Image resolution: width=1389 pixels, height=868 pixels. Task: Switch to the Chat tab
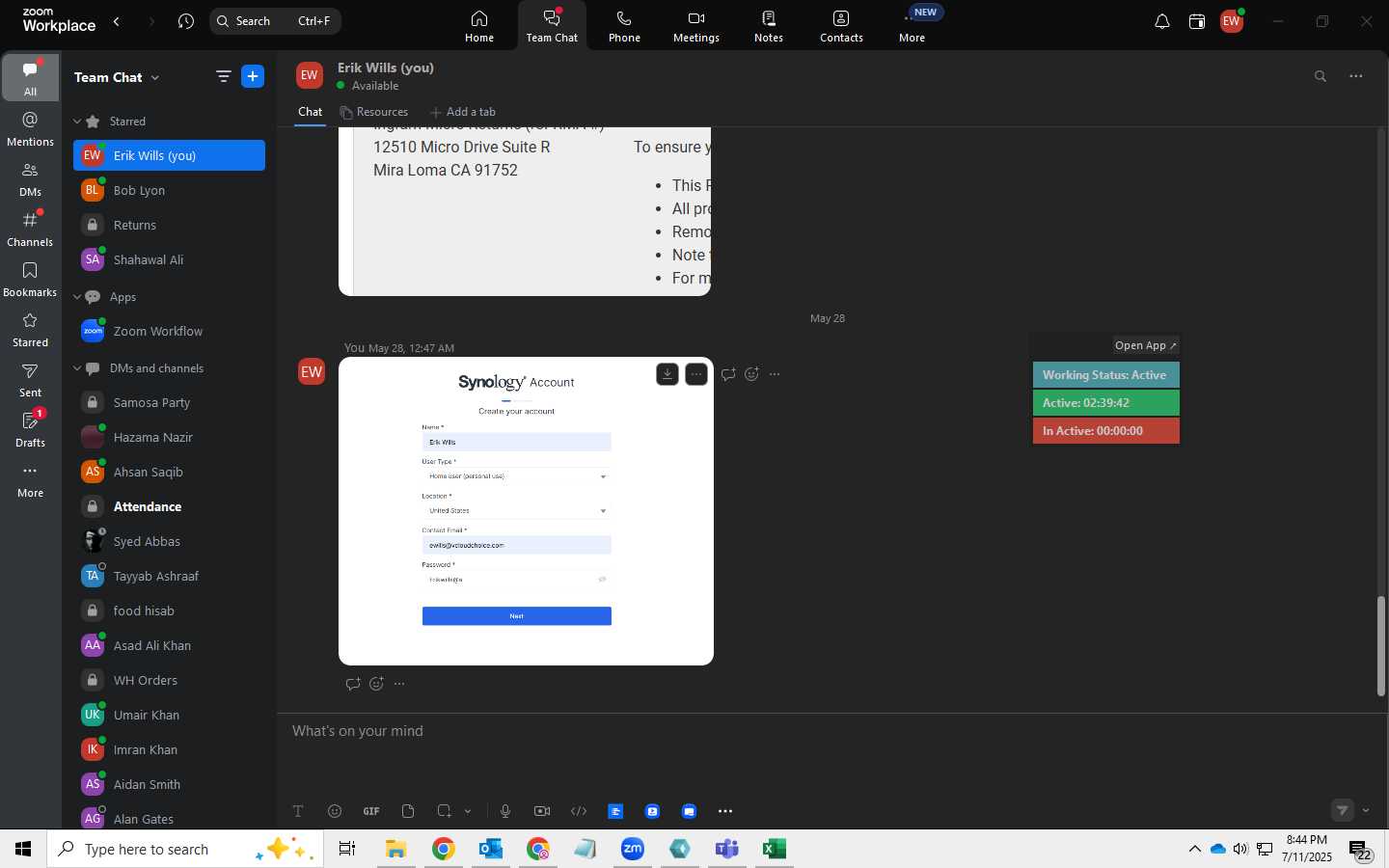(310, 112)
